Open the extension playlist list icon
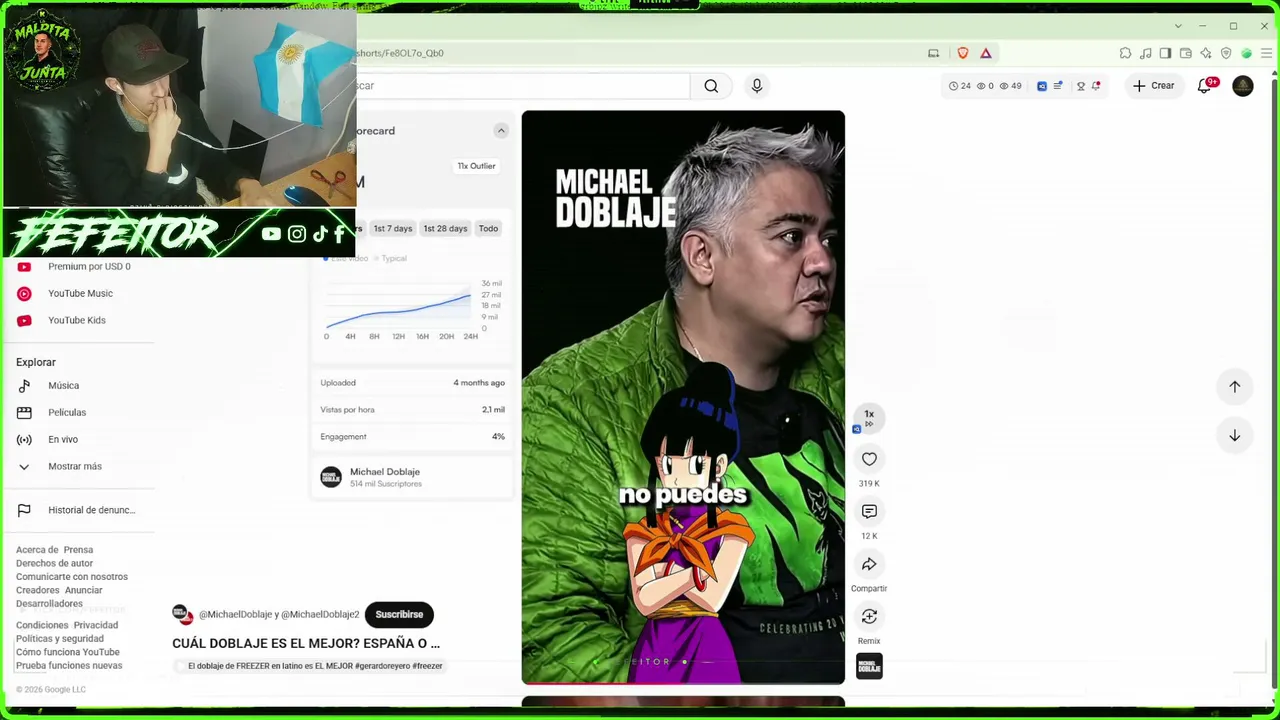Image resolution: width=1280 pixels, height=720 pixels. 1058,86
